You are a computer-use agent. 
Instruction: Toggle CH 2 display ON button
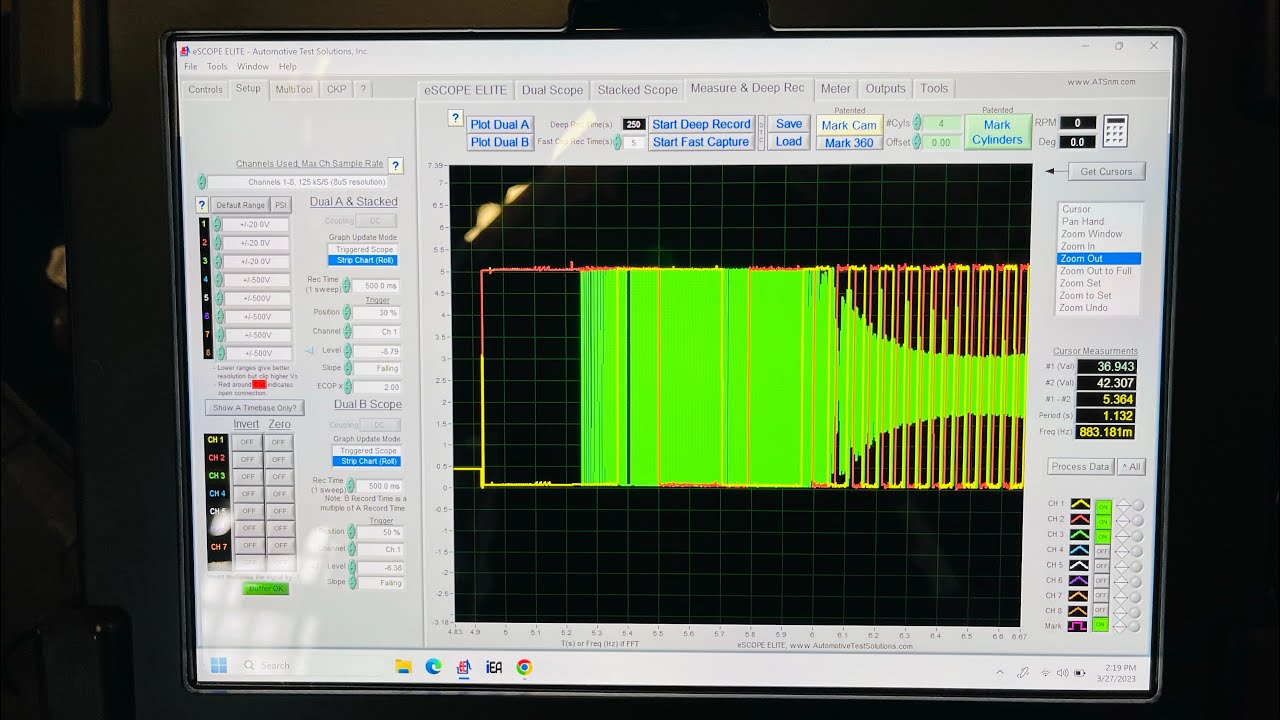pyautogui.click(x=1104, y=522)
